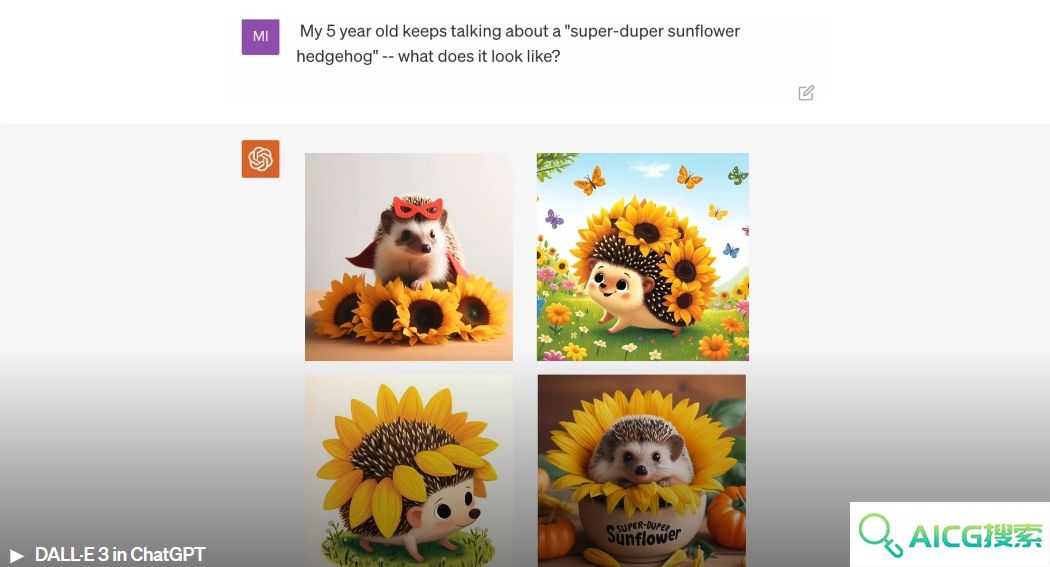Click the white cloud in cartoon sky
This screenshot has width=1050, height=567.
point(650,171)
